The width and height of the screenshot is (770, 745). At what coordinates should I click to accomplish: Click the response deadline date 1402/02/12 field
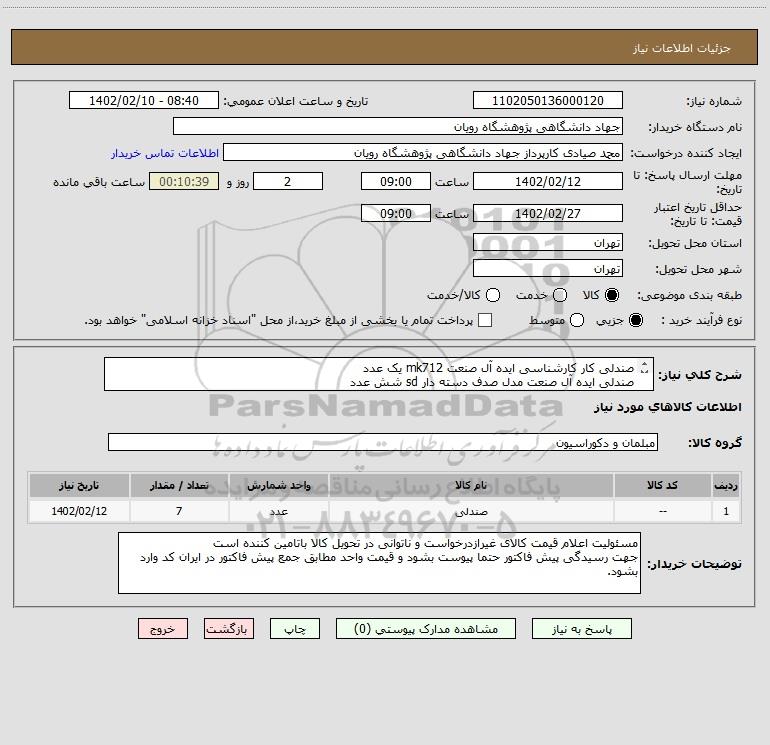point(548,182)
